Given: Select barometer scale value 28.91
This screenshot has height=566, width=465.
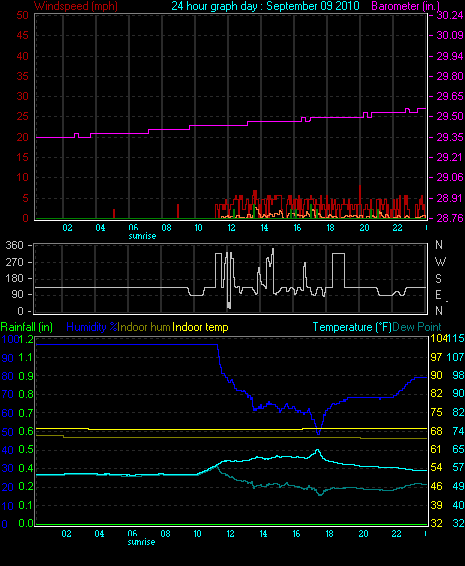Looking at the screenshot, I should point(449,198).
